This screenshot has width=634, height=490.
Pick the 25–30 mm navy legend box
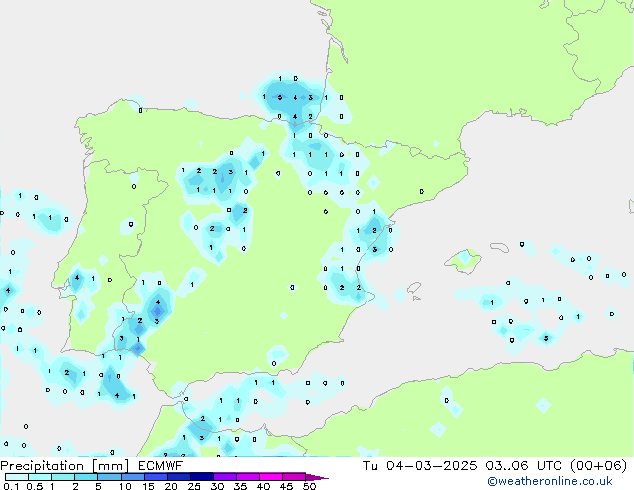click(202, 477)
